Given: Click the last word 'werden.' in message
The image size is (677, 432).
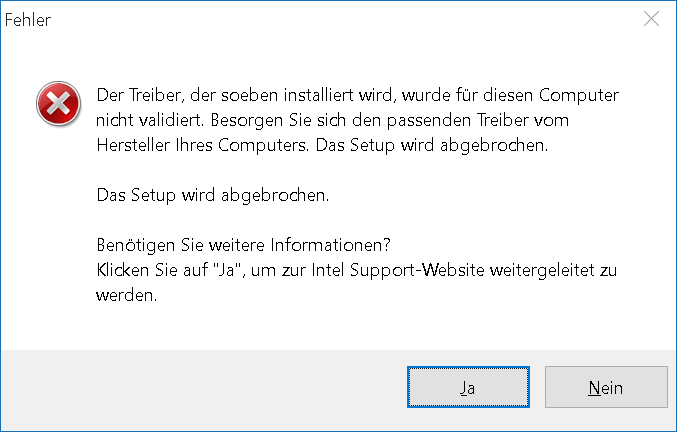Looking at the screenshot, I should (x=127, y=296).
